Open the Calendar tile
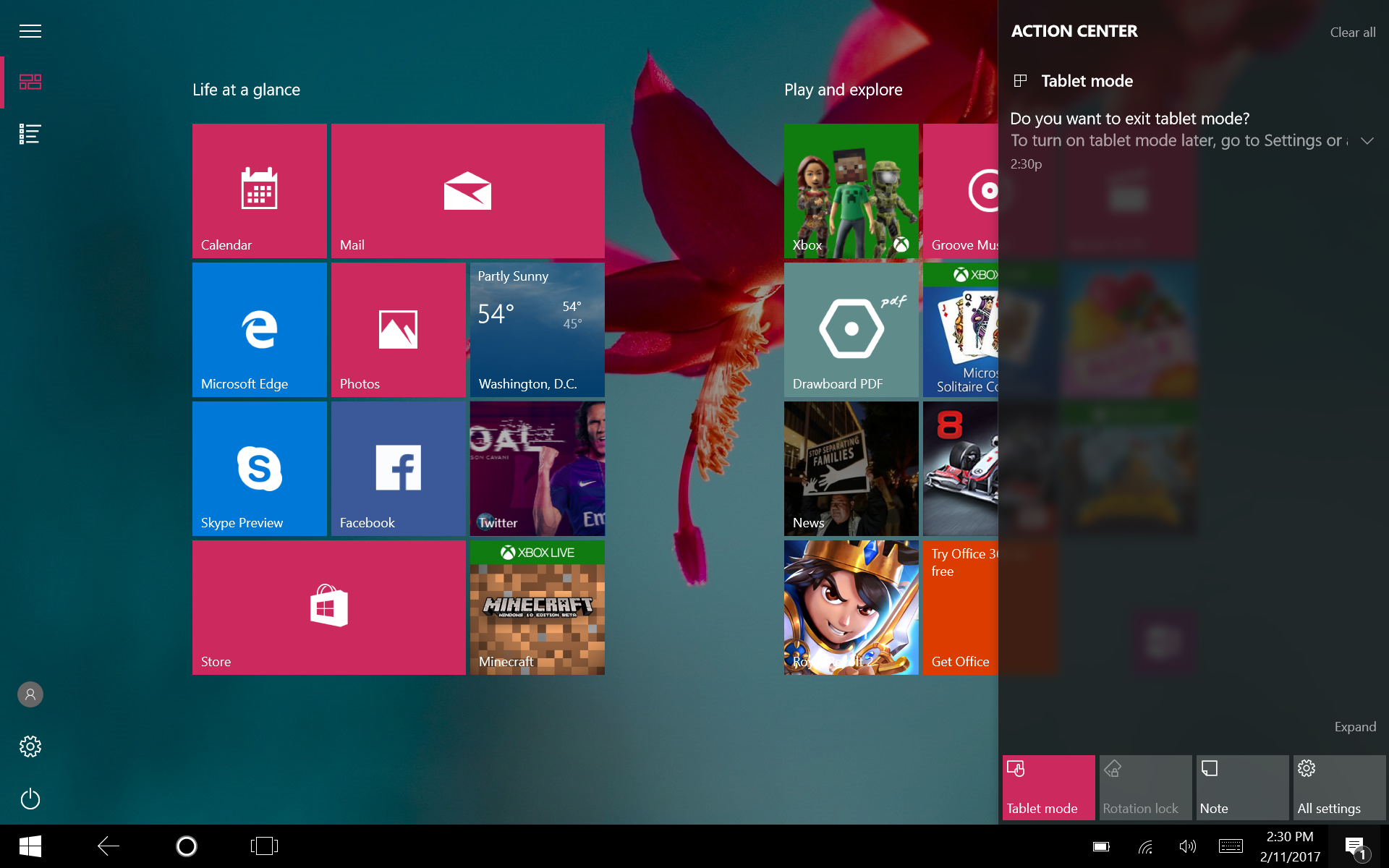This screenshot has height=868, width=1389. (259, 191)
